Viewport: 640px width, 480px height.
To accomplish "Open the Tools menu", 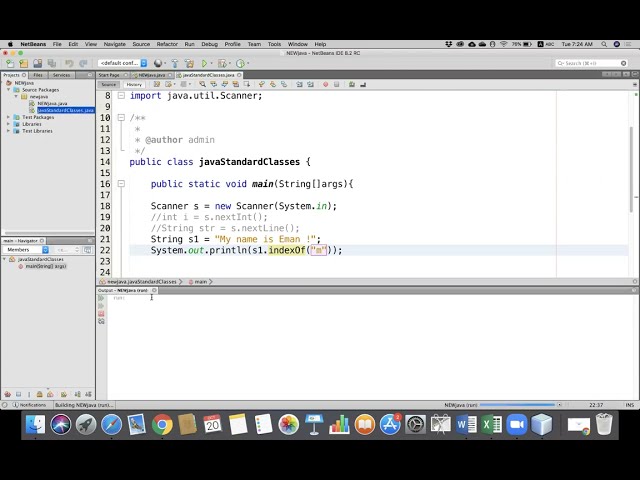I will [x=274, y=44].
